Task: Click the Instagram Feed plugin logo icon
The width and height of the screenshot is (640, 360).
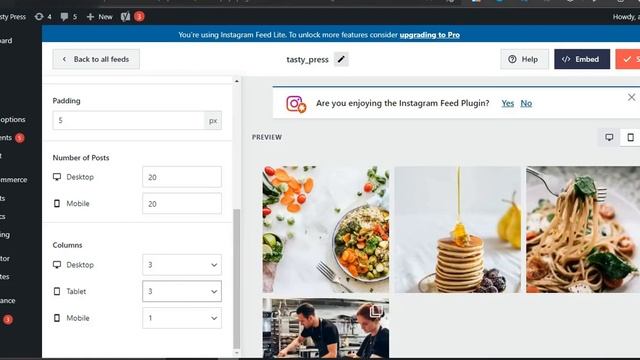Action: click(296, 104)
